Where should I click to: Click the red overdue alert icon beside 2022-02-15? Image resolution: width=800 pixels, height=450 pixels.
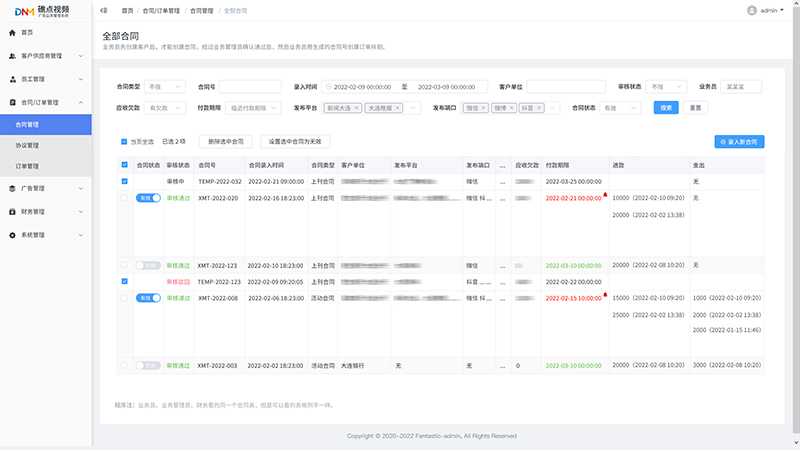coord(605,294)
